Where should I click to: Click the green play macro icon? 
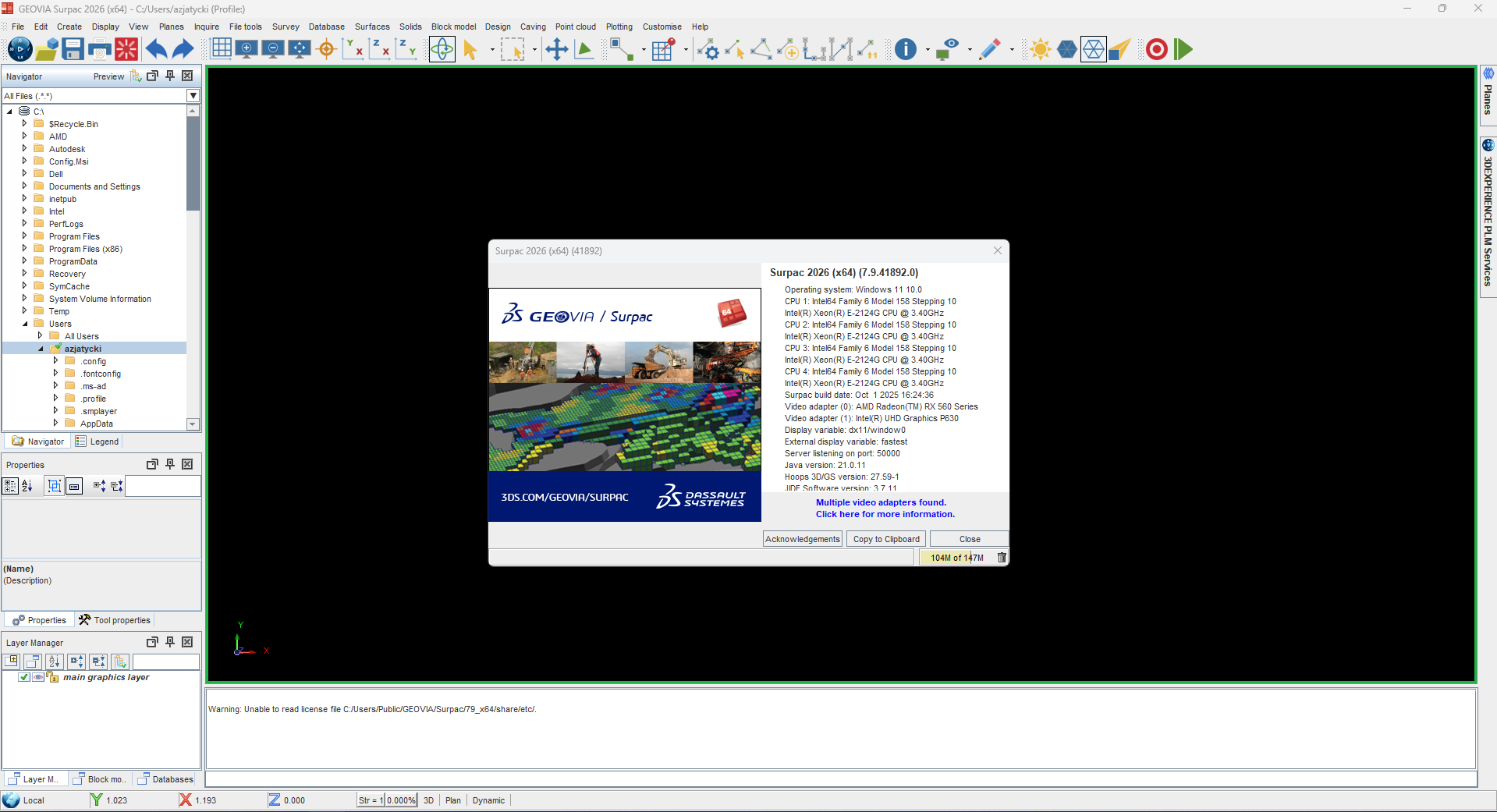click(1183, 49)
